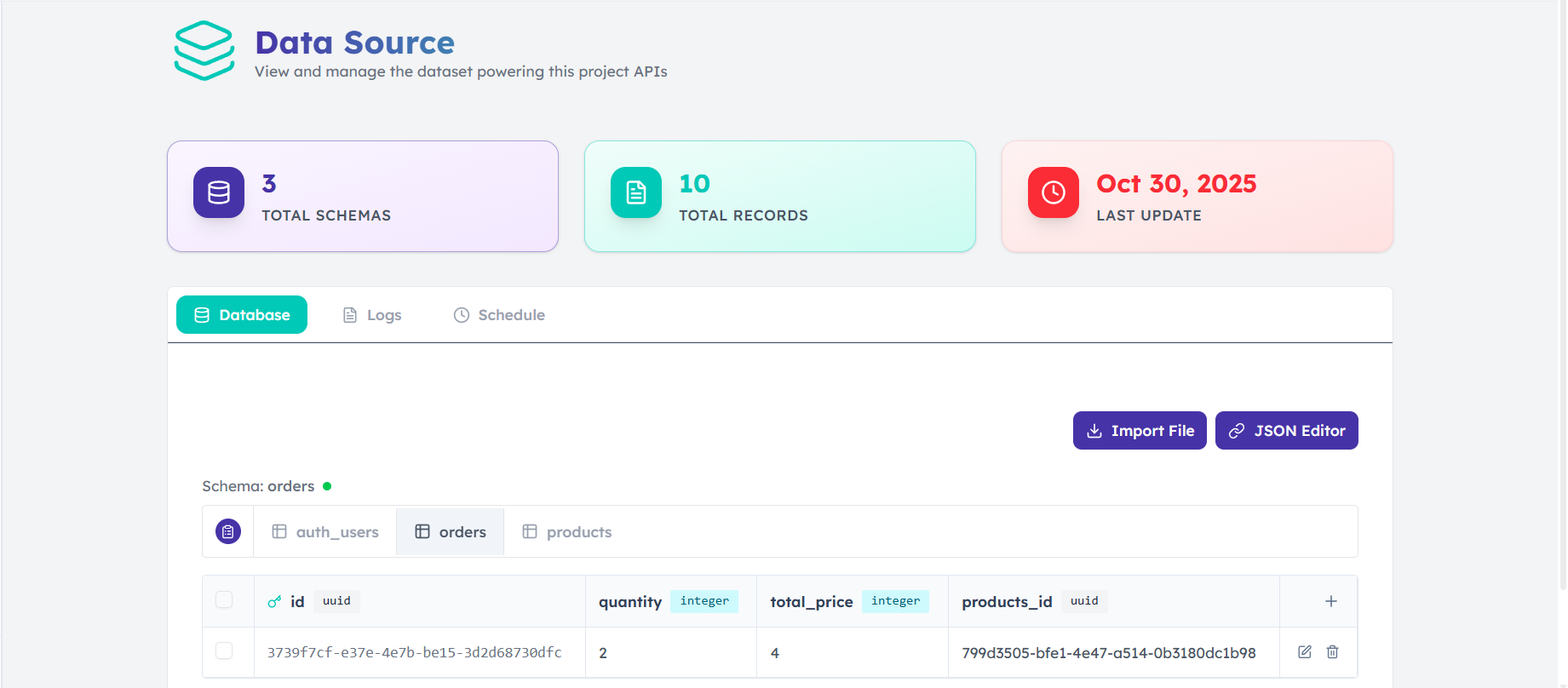Delete the order row with trash icon
Viewport: 1568px width, 688px height.
coord(1333,652)
